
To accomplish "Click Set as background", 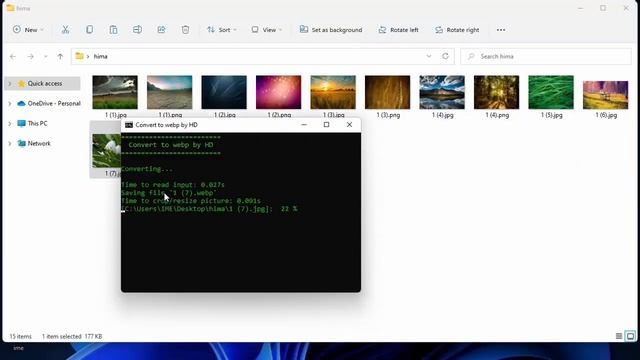I will [331, 30].
